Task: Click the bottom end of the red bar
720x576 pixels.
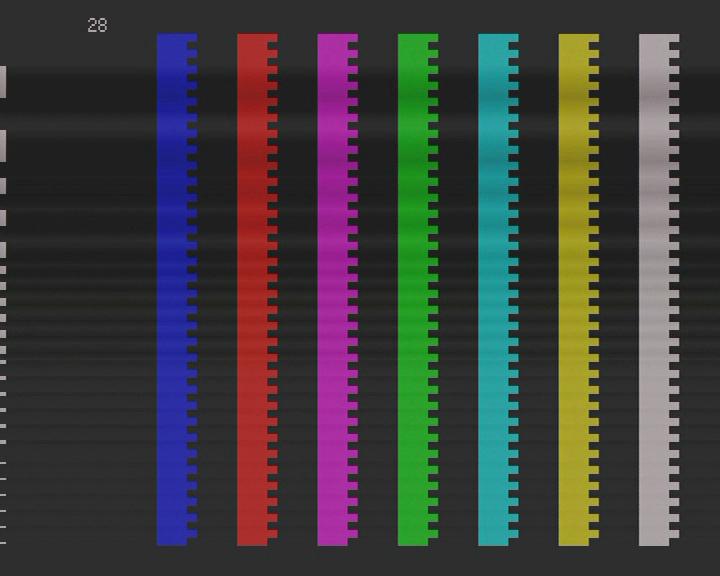Action: [x=253, y=540]
